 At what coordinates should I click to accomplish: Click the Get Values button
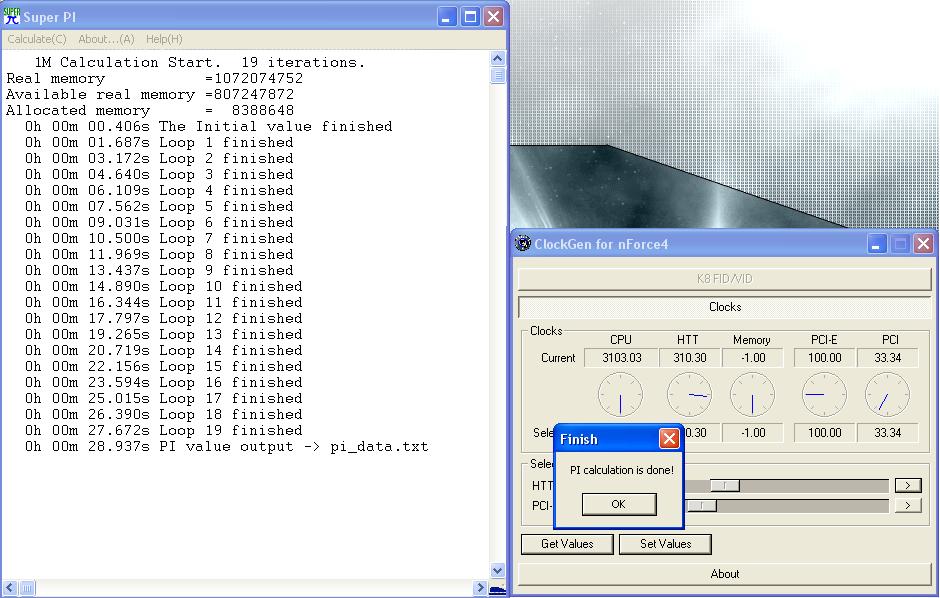click(567, 543)
